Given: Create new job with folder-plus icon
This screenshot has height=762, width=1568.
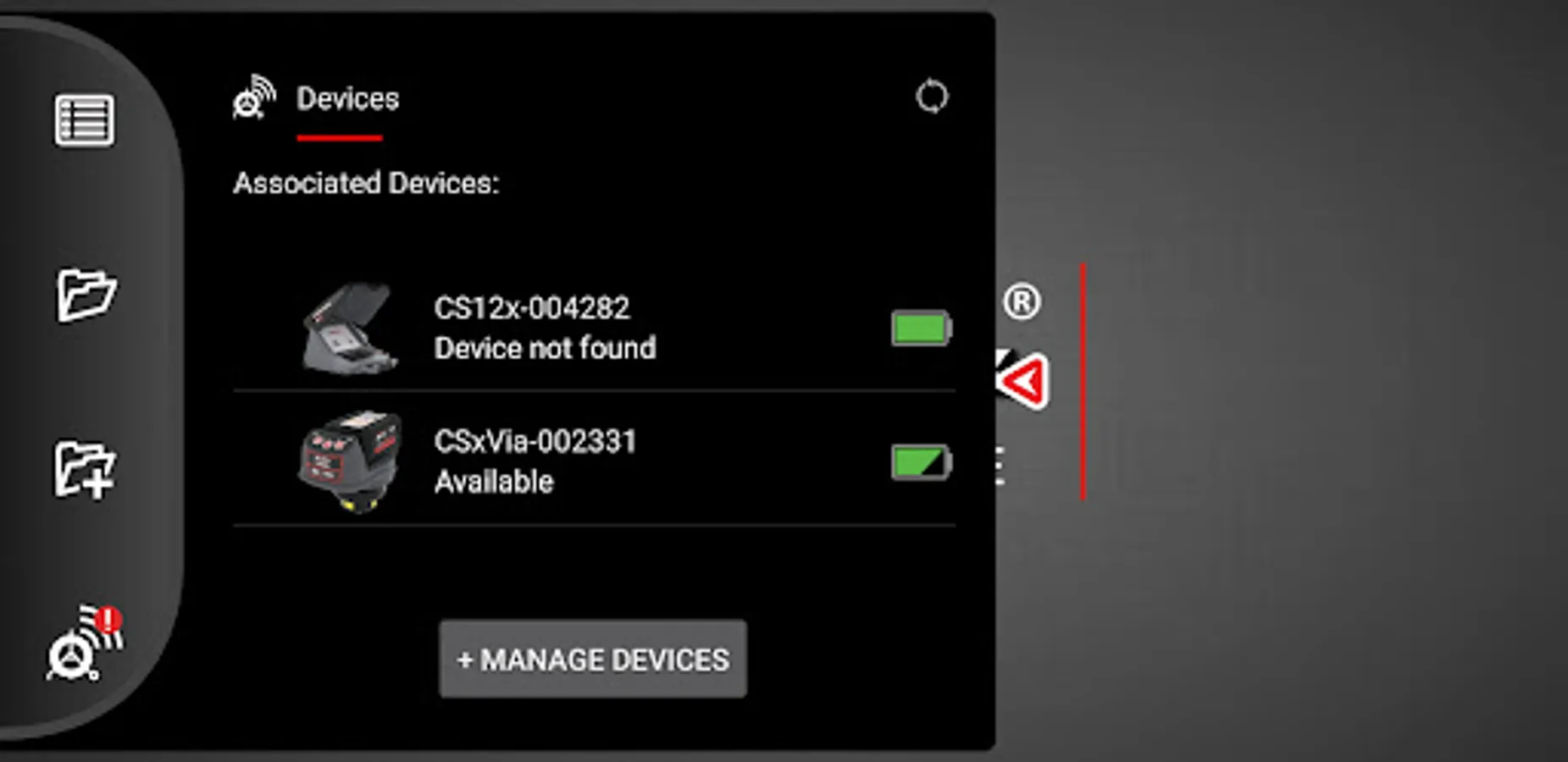Looking at the screenshot, I should 85,469.
